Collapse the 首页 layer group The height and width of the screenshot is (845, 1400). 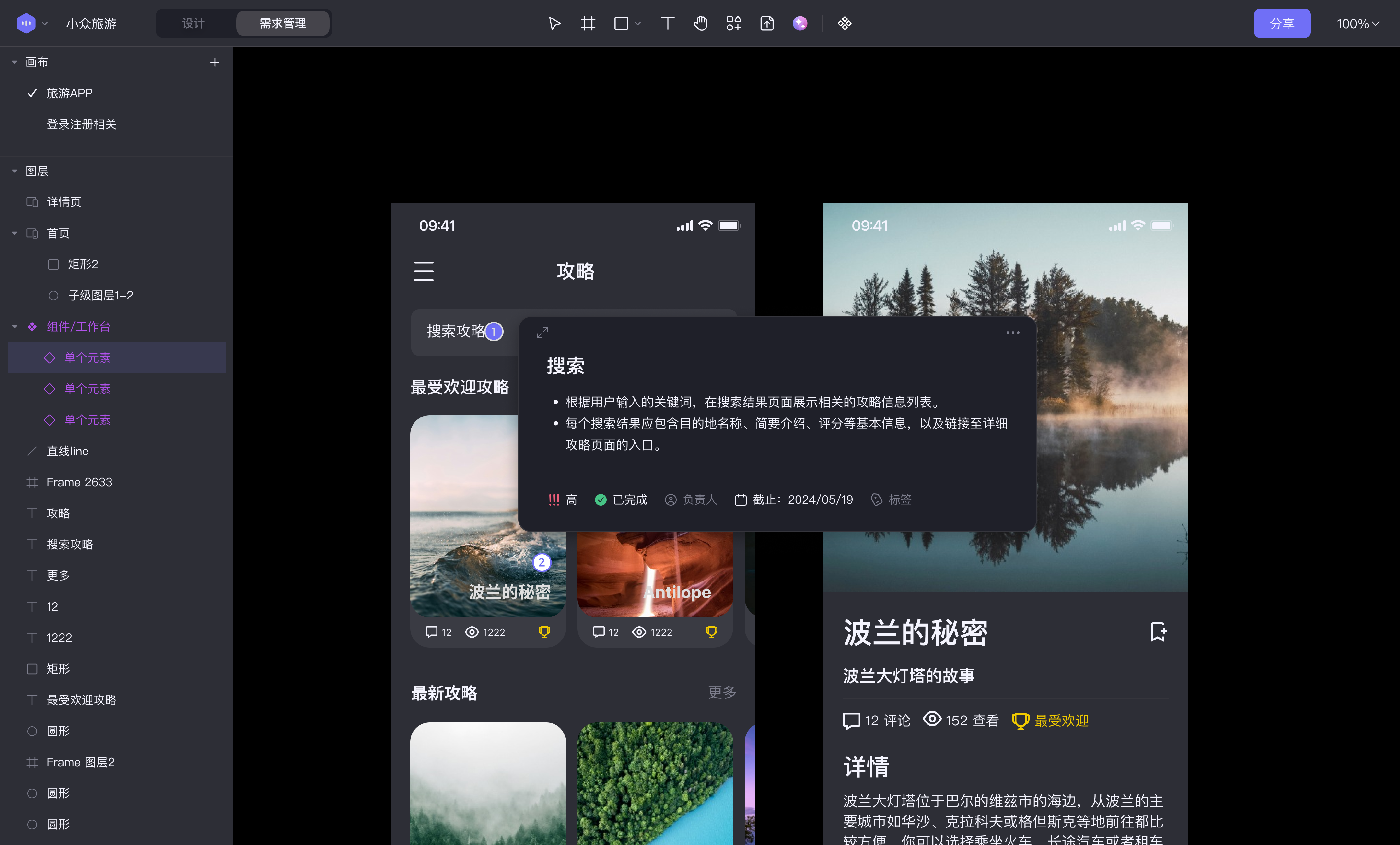pyautogui.click(x=15, y=234)
